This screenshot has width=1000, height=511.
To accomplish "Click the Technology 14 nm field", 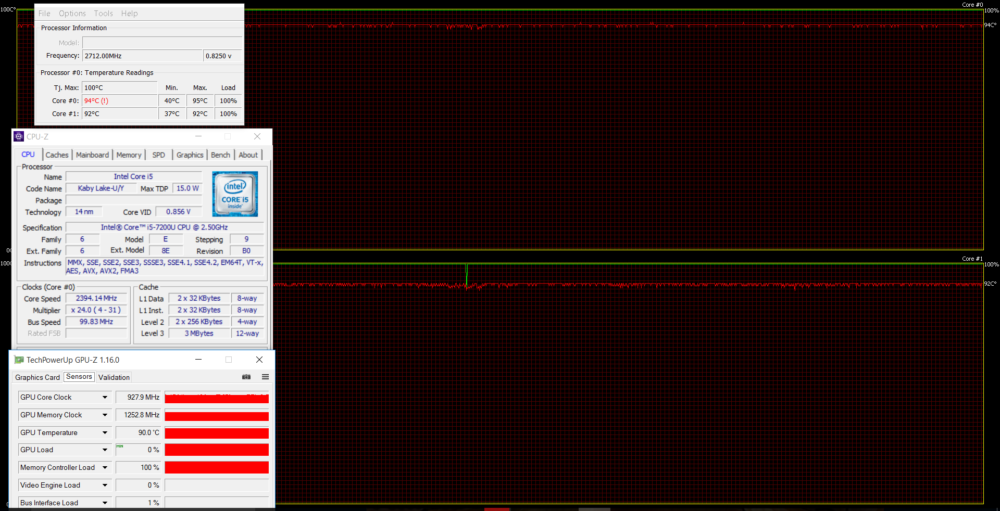I will [84, 212].
